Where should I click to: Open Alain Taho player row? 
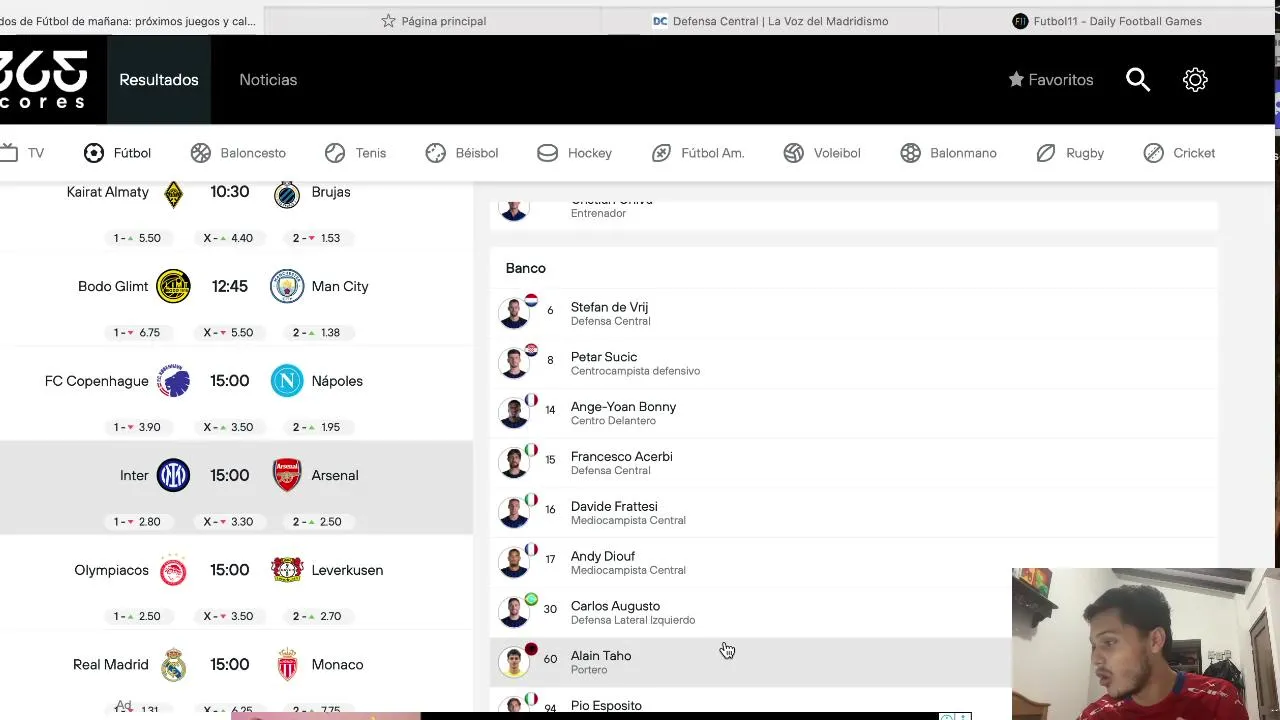click(751, 662)
